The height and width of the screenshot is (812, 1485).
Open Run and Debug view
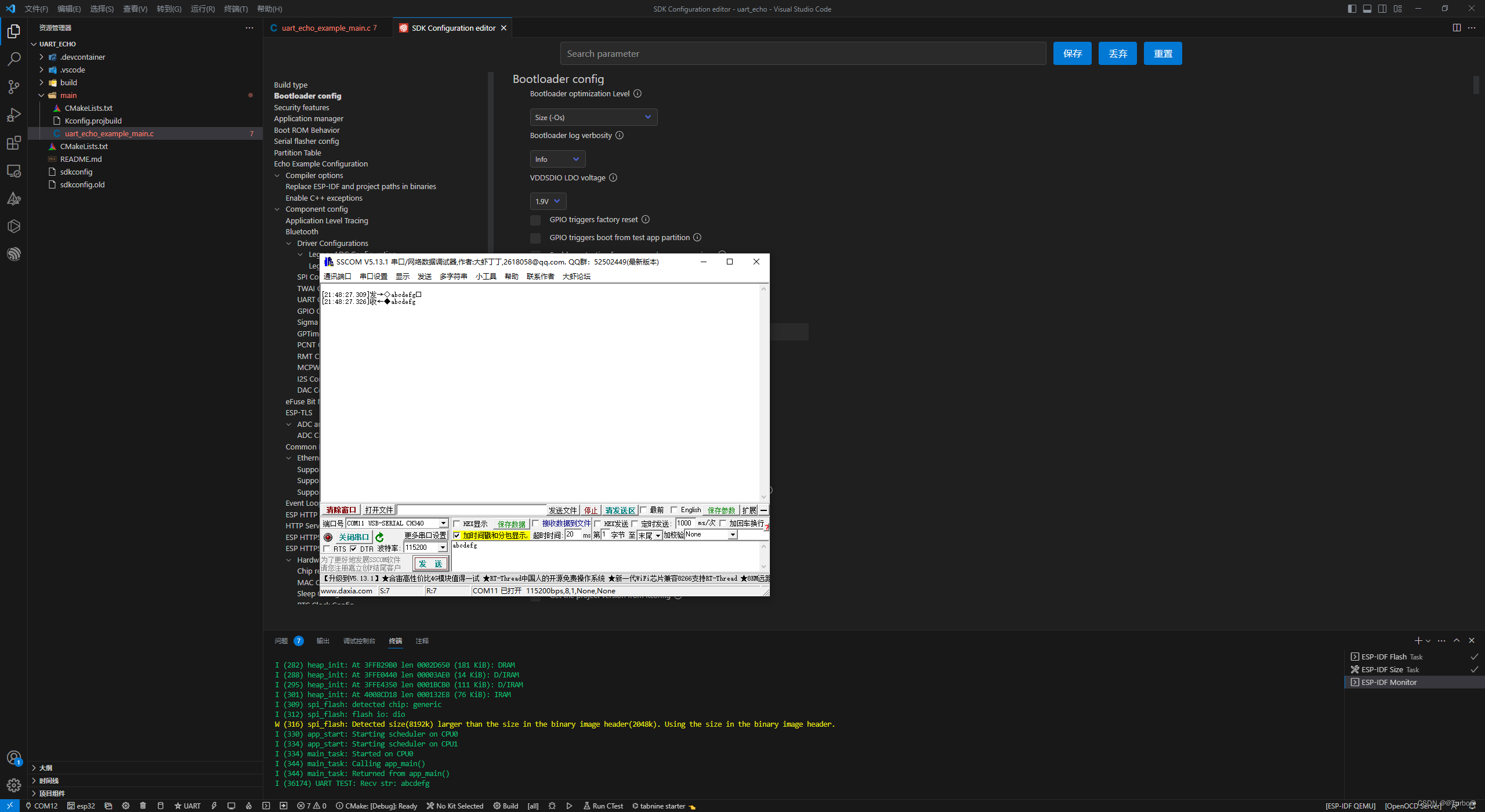(x=14, y=115)
